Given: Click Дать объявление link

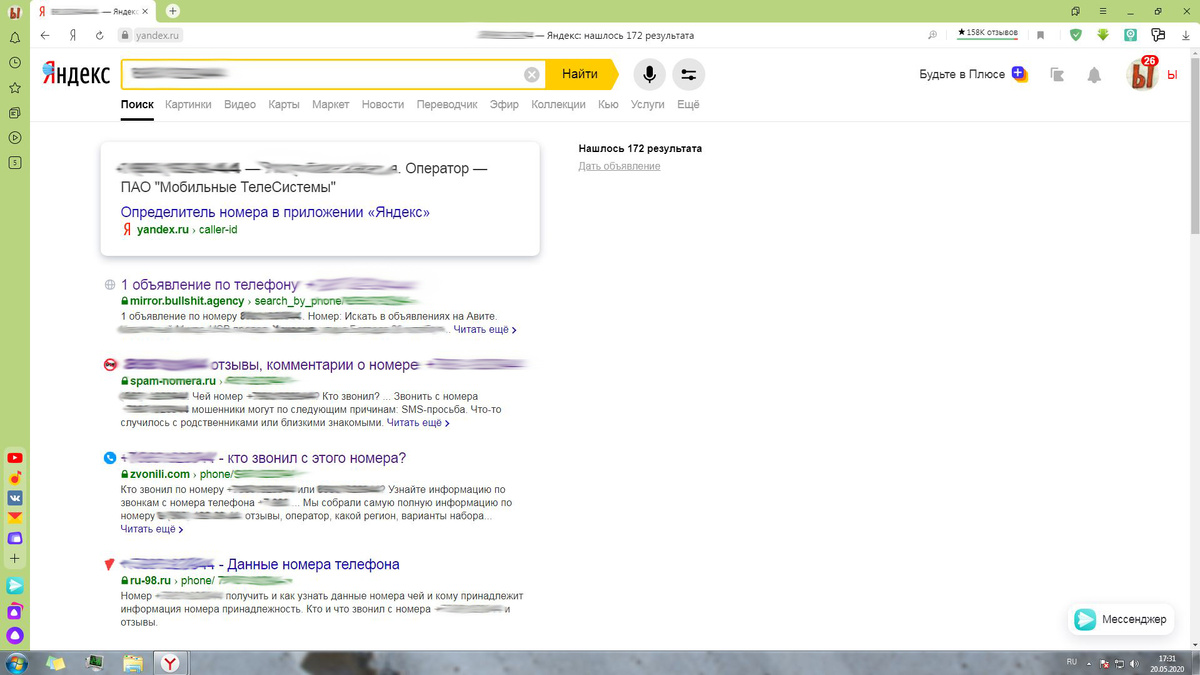Looking at the screenshot, I should click(x=619, y=166).
